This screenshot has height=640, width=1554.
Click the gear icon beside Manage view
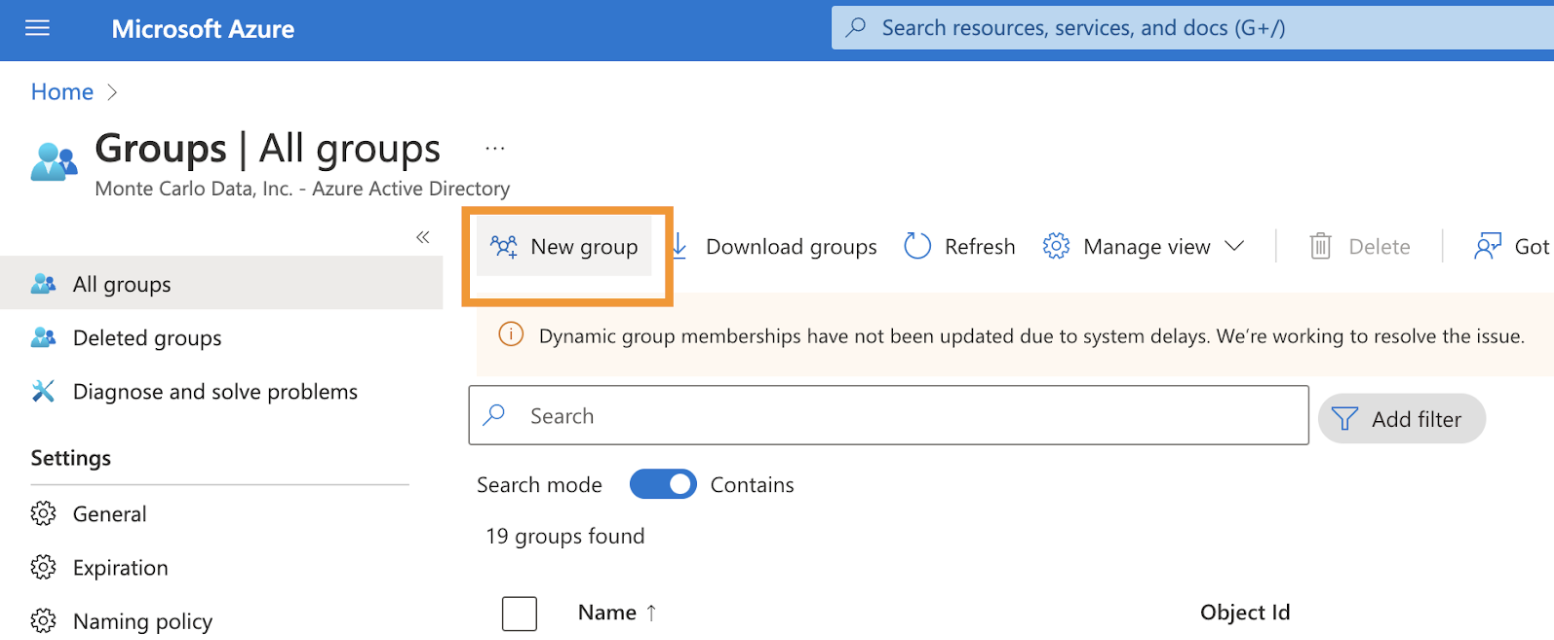pyautogui.click(x=1057, y=247)
